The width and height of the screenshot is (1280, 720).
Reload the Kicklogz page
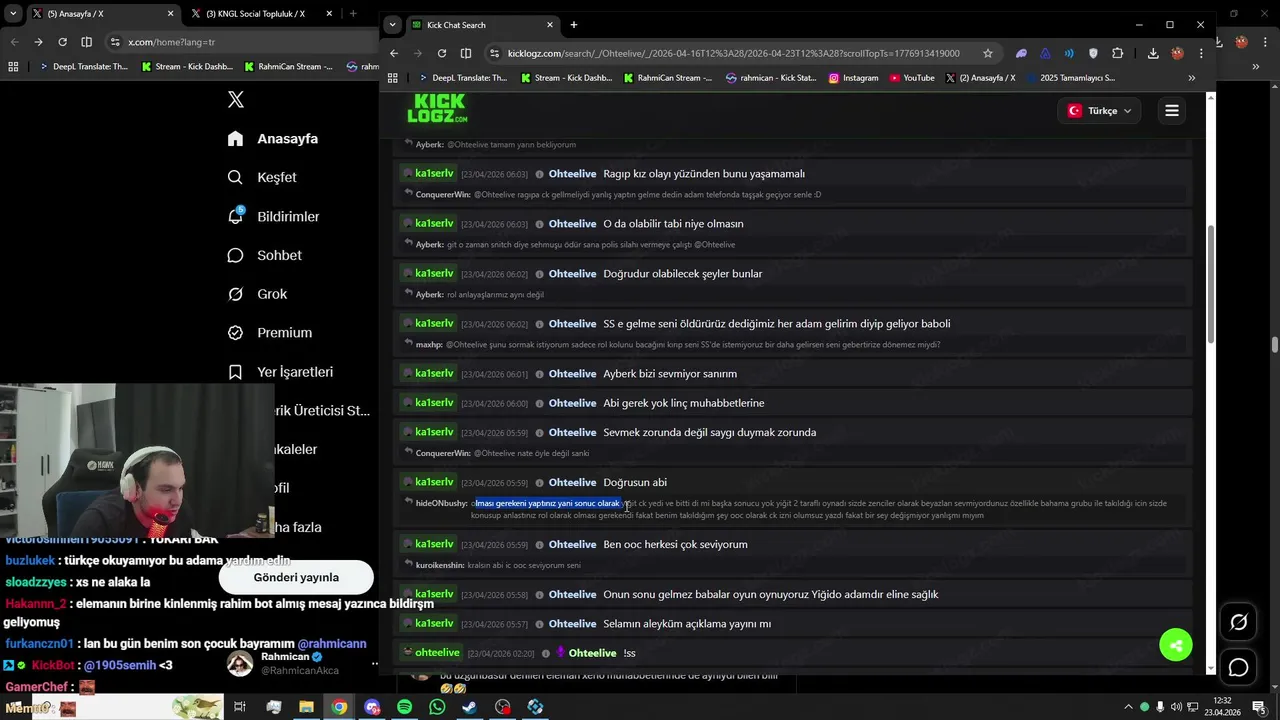coord(442,53)
